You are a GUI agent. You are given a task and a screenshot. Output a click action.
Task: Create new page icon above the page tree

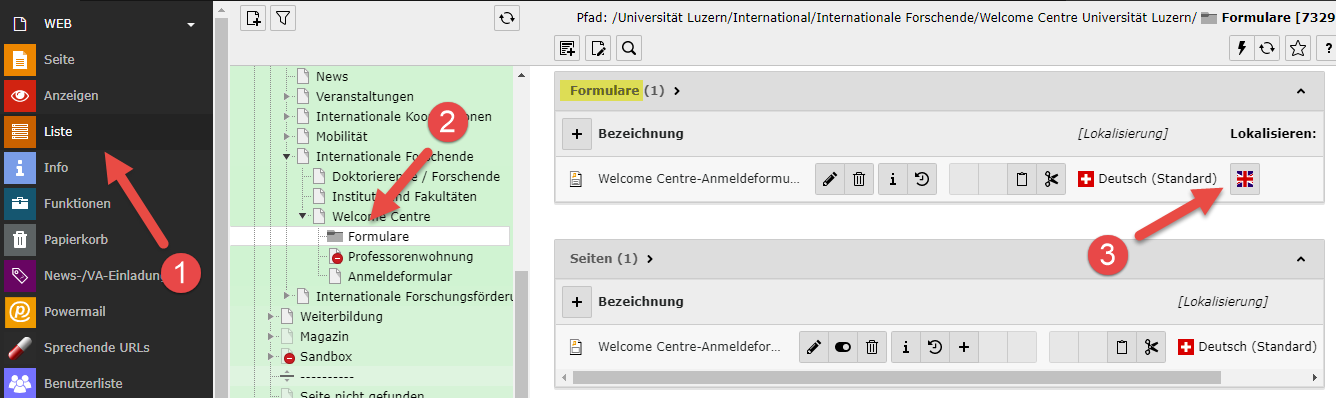click(254, 17)
